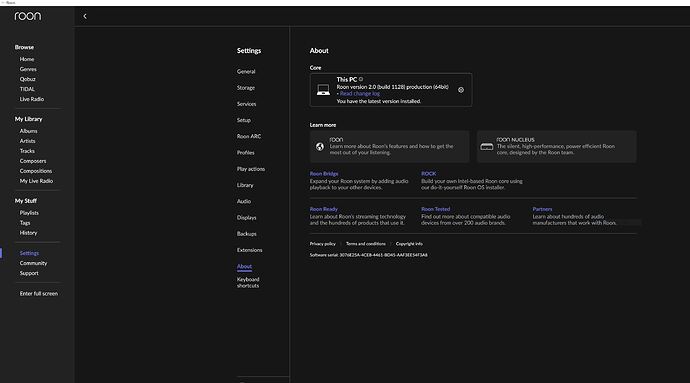Open Composers in My Library
Screen dimensions: 690x383
tap(33, 161)
